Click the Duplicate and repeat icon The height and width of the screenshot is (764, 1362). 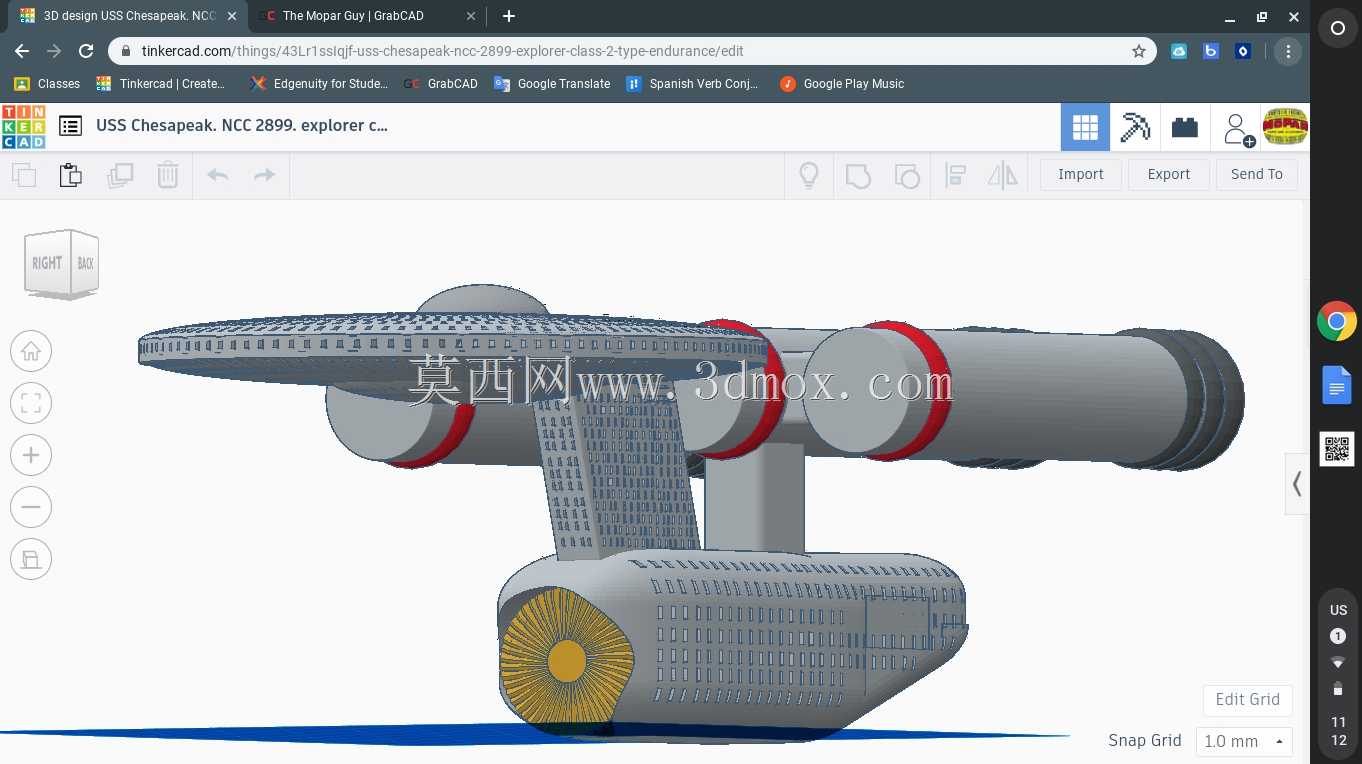click(120, 175)
